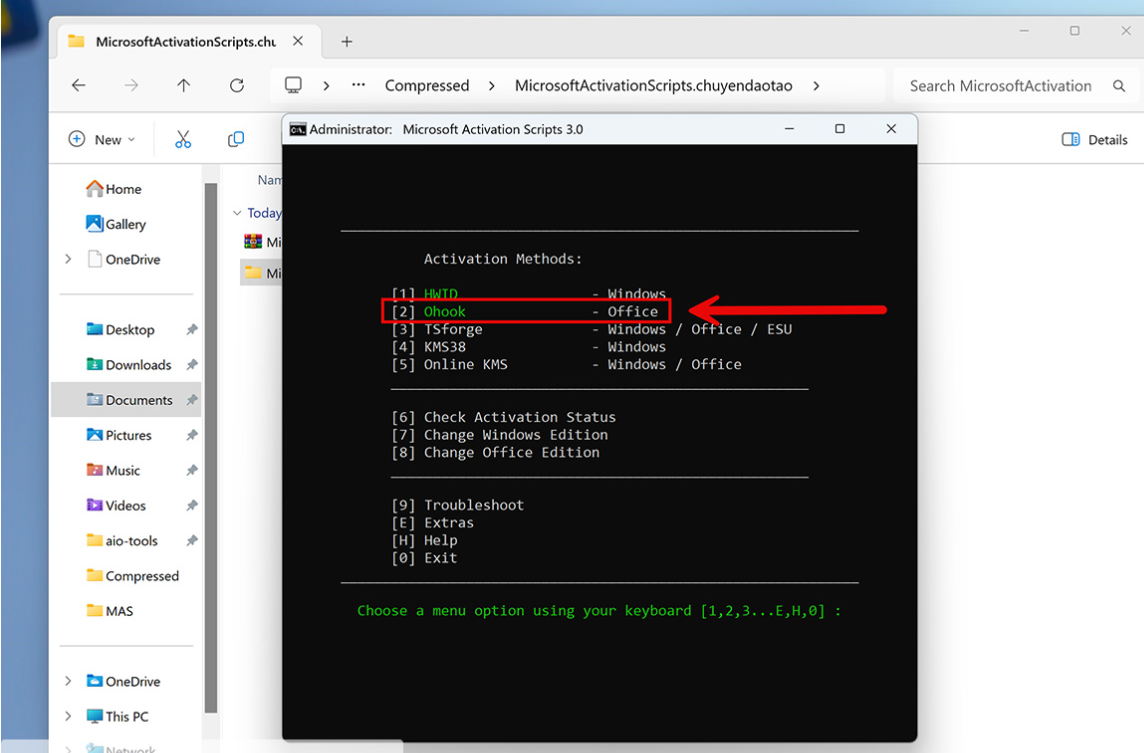Screen dimensions: 1144x753
Task: Click the Copy icon in toolbar
Action: point(236,140)
